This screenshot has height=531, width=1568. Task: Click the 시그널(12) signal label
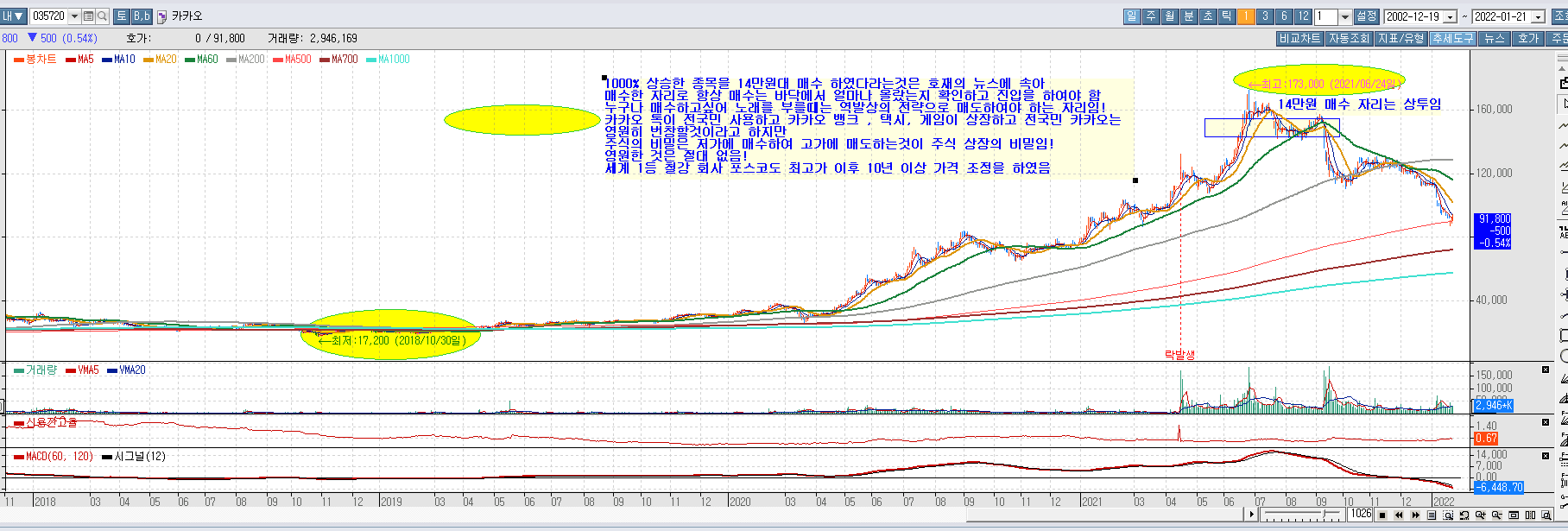coord(133,456)
